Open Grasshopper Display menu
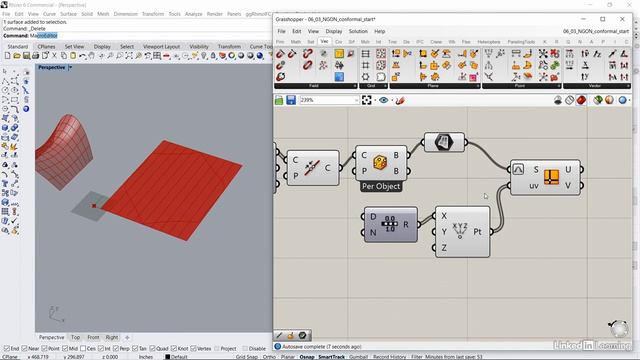The width and height of the screenshot is (640, 360). 333,31
